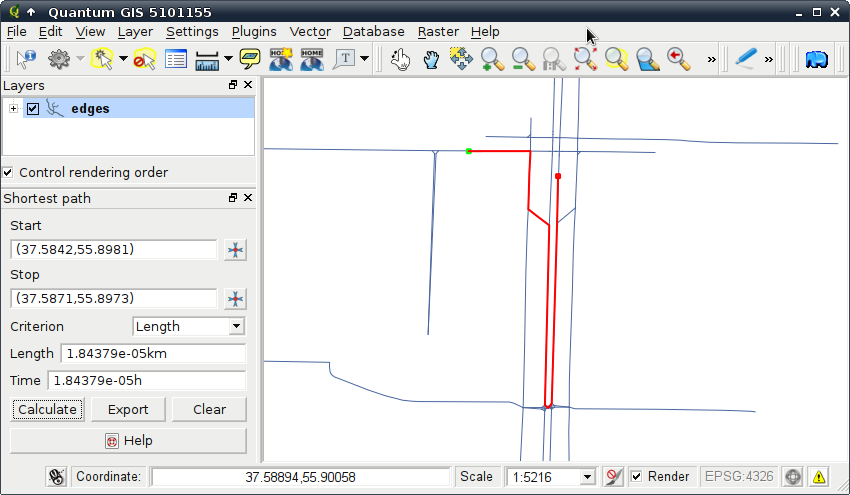The width and height of the screenshot is (850, 495).
Task: Click the Clear button
Action: pyautogui.click(x=209, y=409)
